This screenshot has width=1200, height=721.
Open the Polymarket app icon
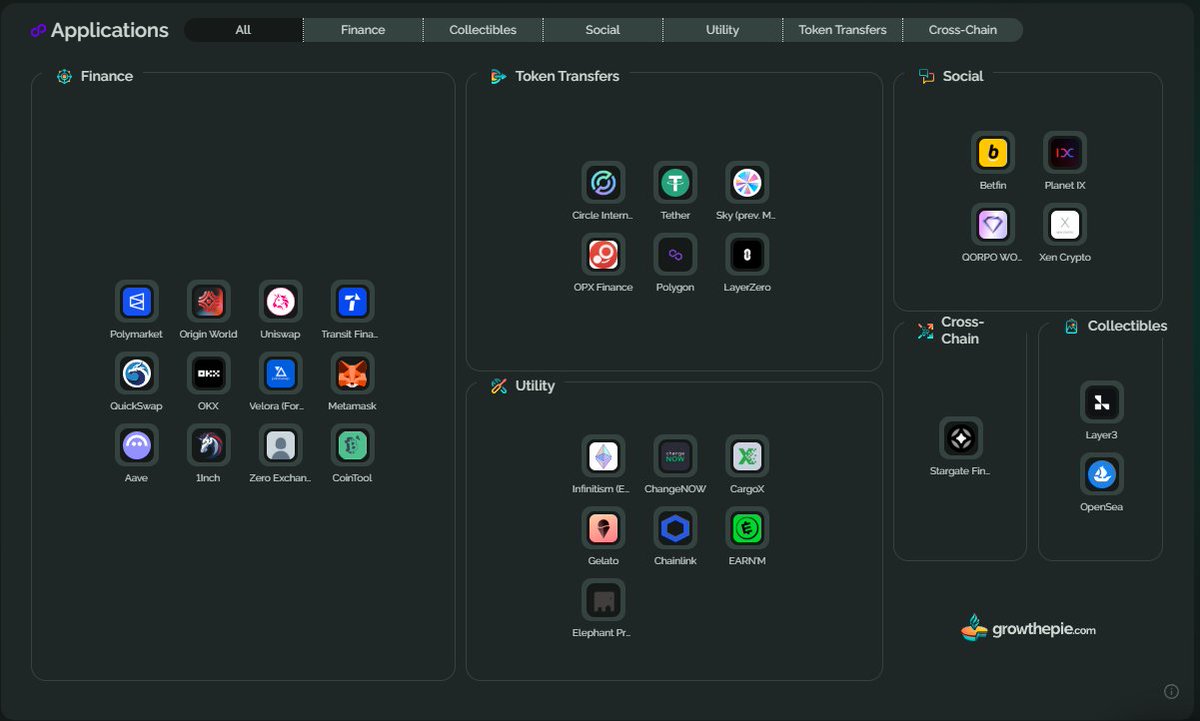click(137, 301)
